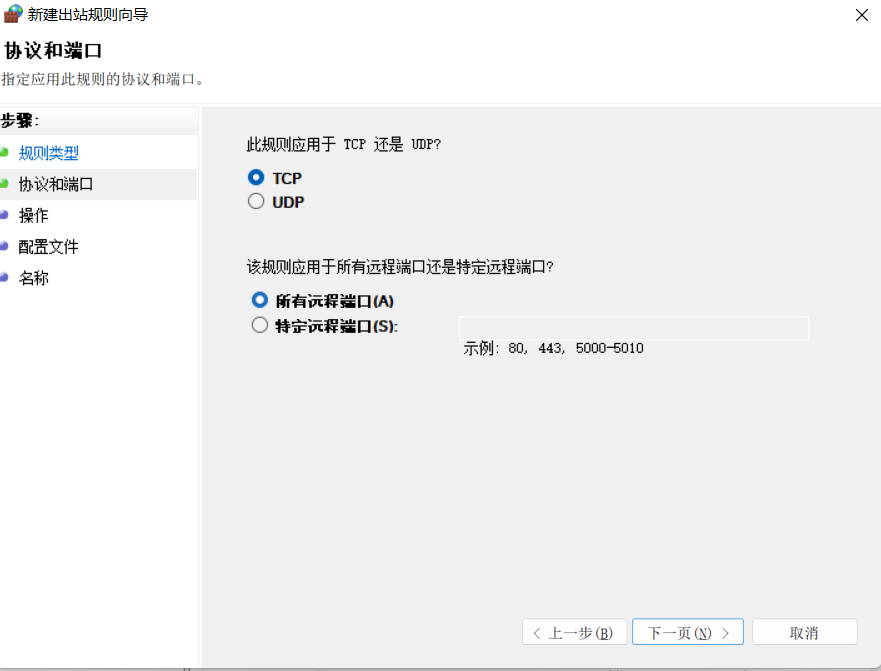
Task: Click the text 该规则应用于所有远程端口还是特定远程端口?
Action: click(400, 267)
